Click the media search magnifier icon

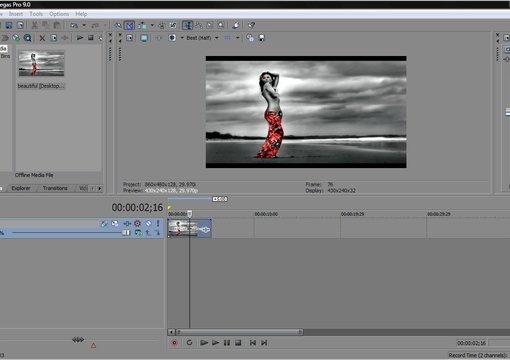point(28,38)
